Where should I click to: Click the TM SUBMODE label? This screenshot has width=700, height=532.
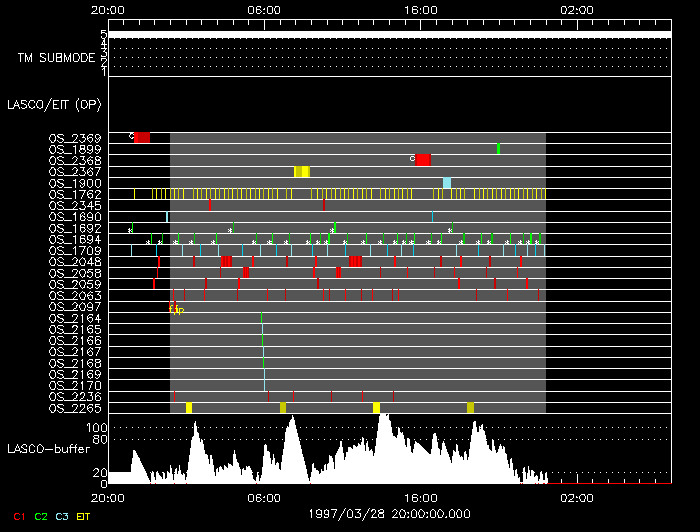tap(57, 58)
